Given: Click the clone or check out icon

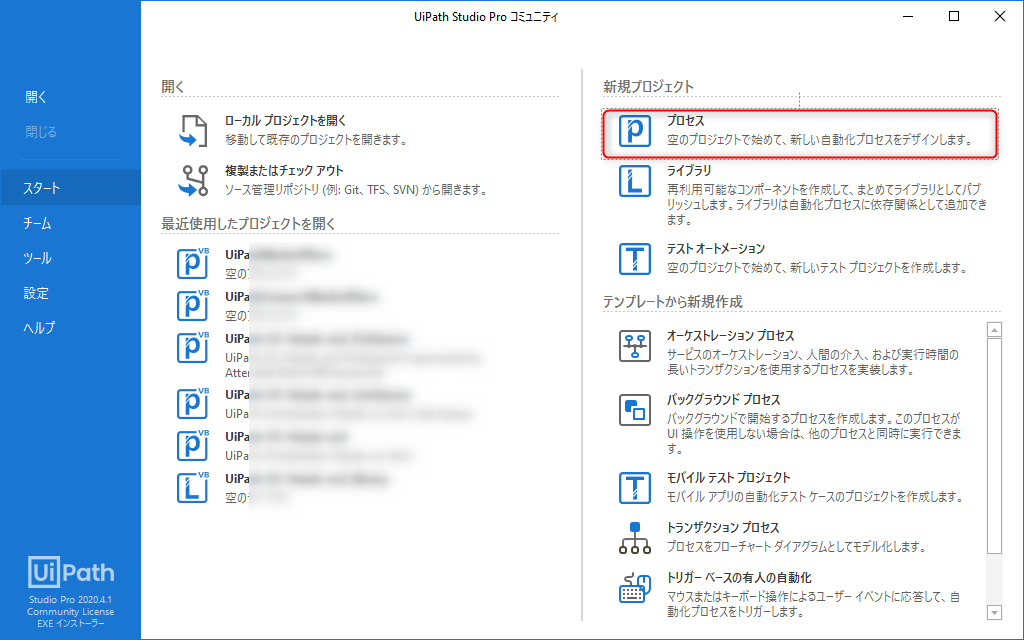Looking at the screenshot, I should point(193,181).
